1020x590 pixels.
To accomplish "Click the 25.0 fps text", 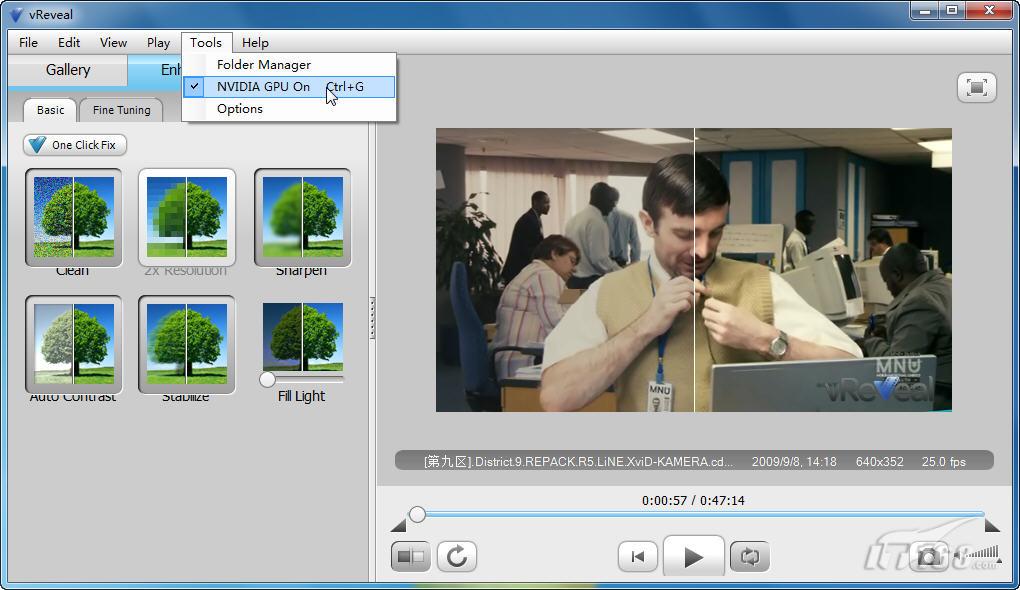I will click(x=943, y=461).
